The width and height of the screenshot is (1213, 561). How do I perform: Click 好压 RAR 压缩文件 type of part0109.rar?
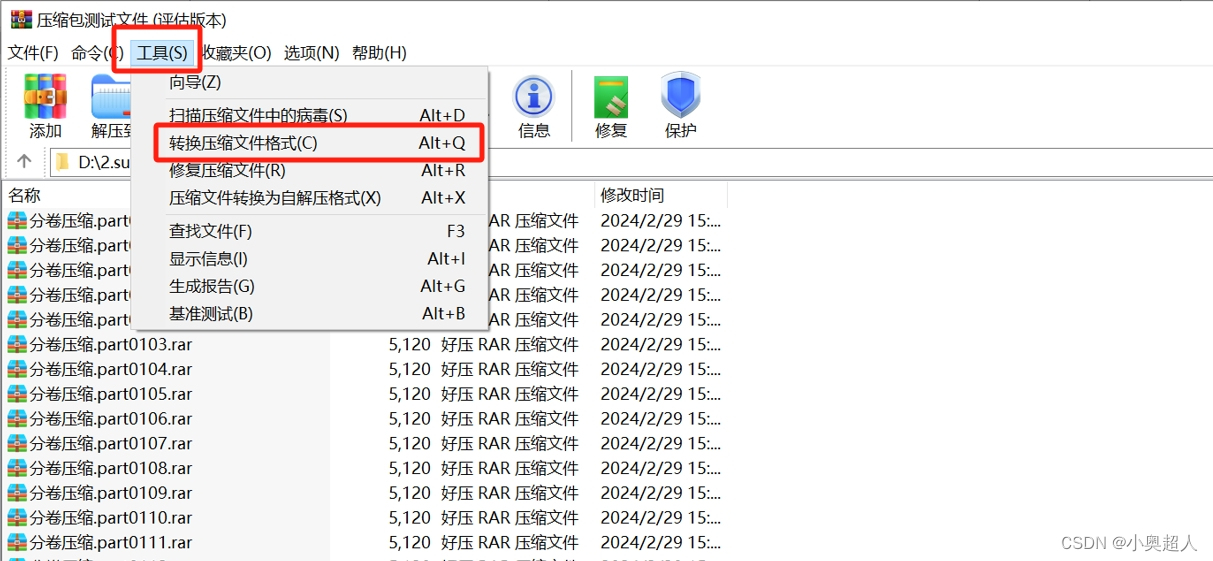click(510, 493)
